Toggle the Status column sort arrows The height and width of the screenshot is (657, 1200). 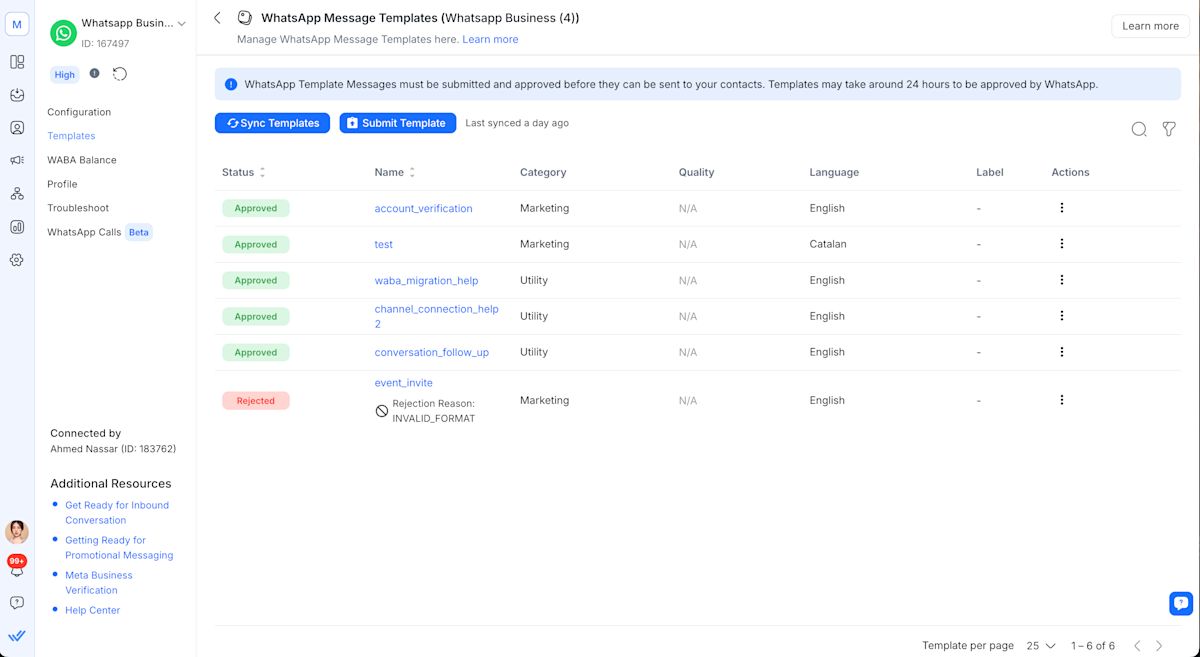[262, 172]
